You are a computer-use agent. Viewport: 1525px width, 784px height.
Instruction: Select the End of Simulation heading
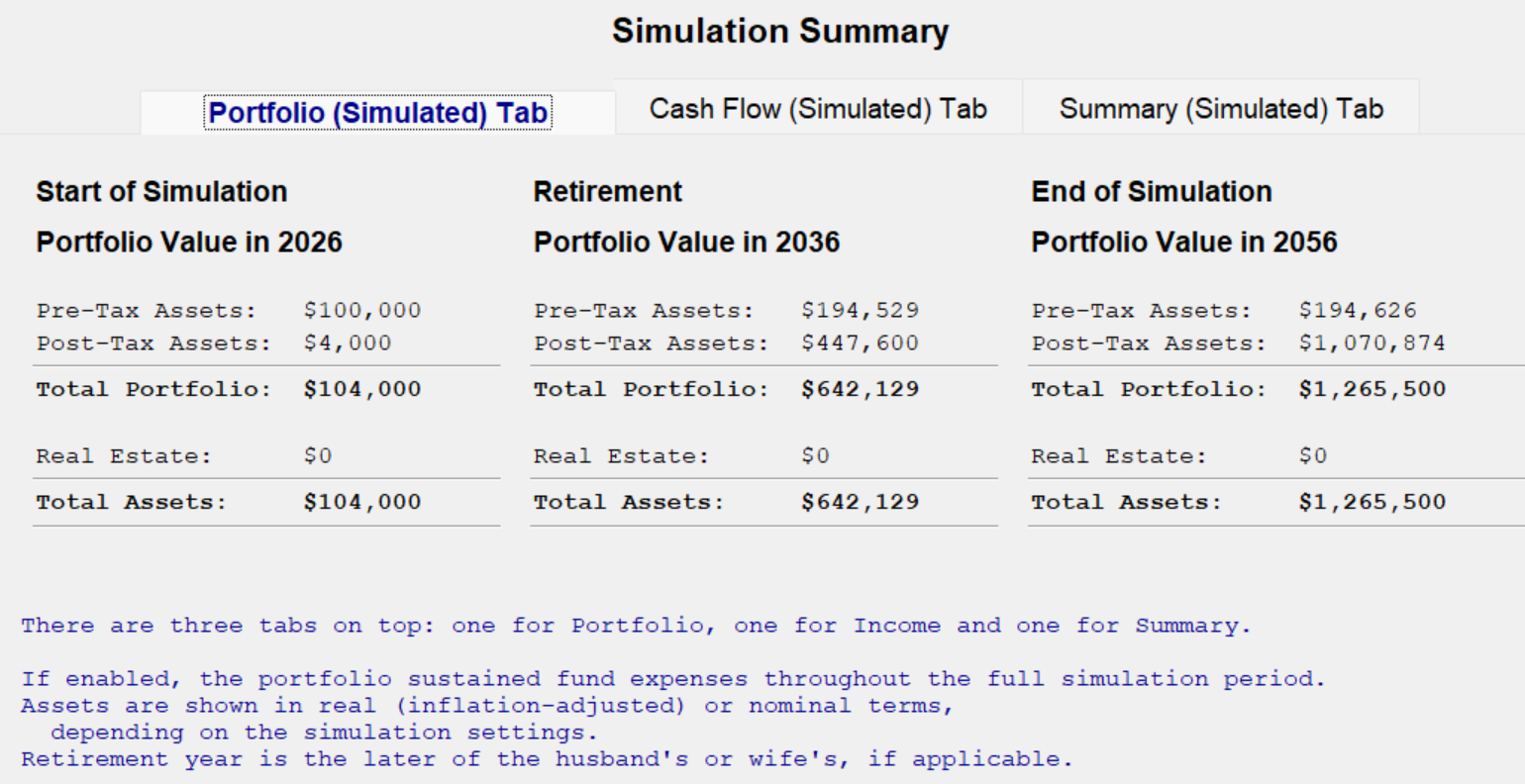(x=1151, y=191)
